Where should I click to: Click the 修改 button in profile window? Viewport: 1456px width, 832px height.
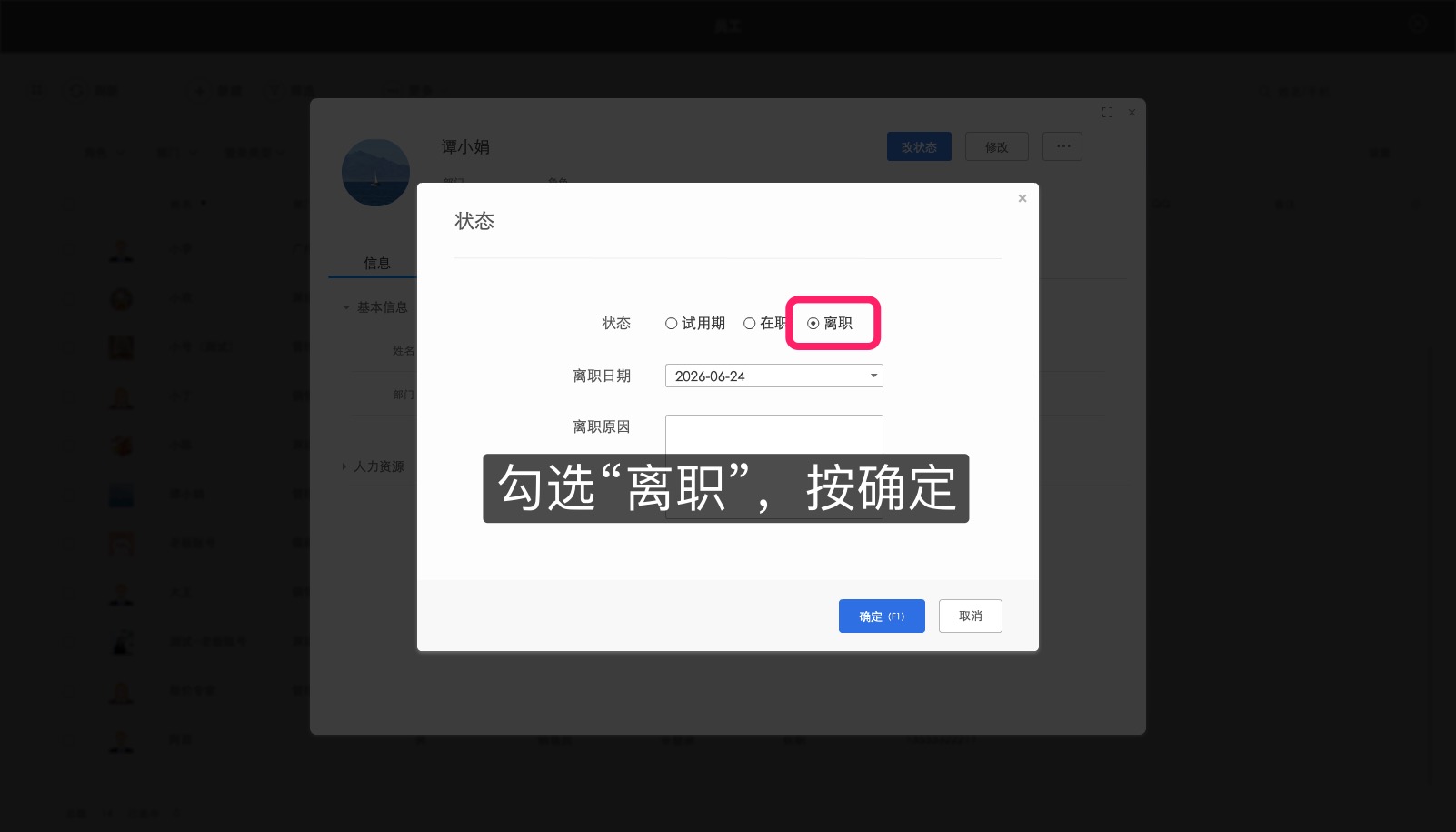coord(997,146)
